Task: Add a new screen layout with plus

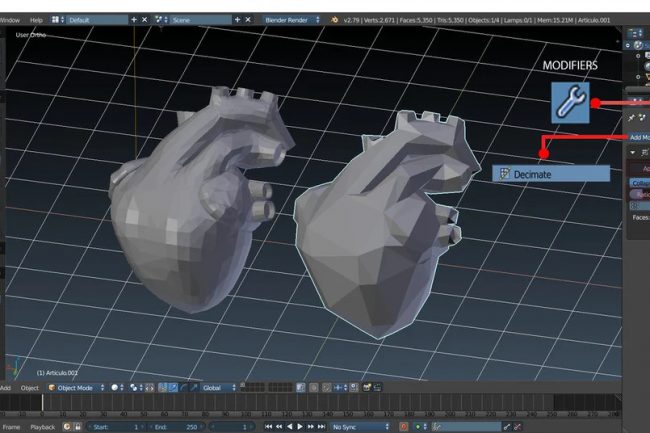Action: 133,19
